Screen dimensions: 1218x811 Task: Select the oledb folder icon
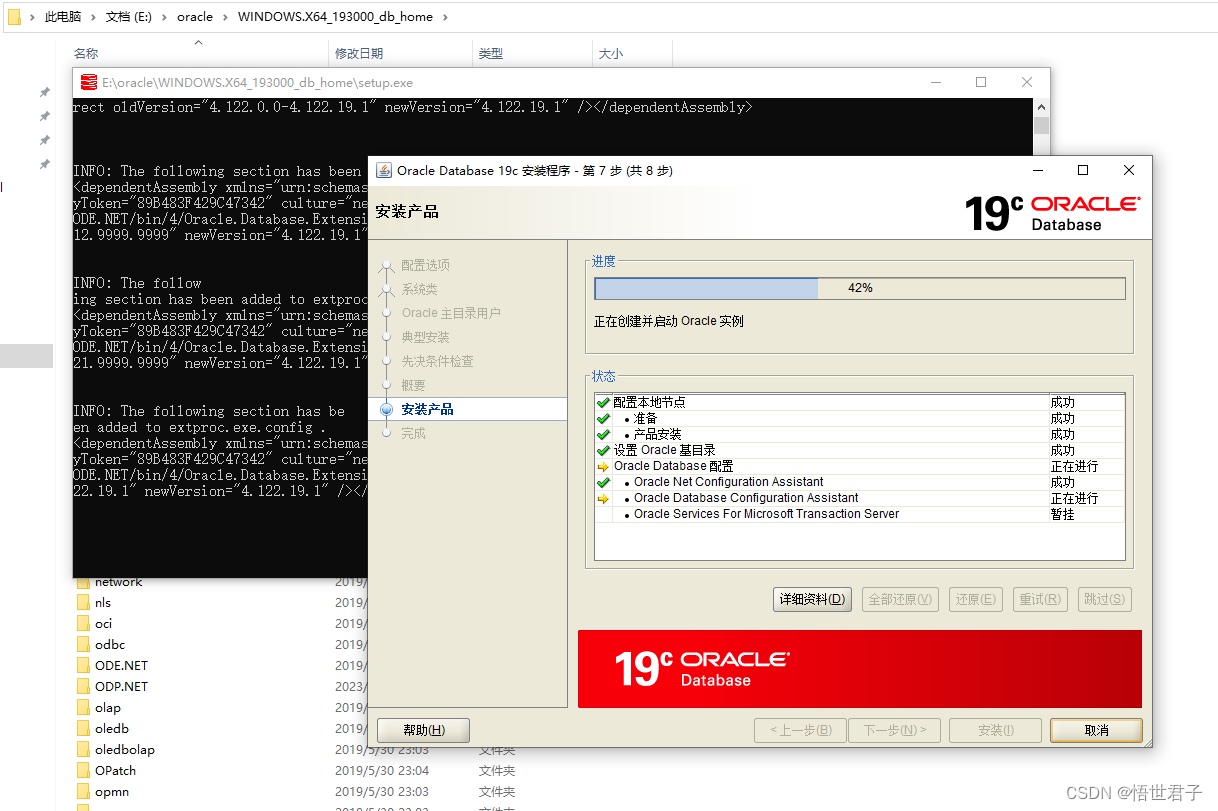(x=83, y=729)
